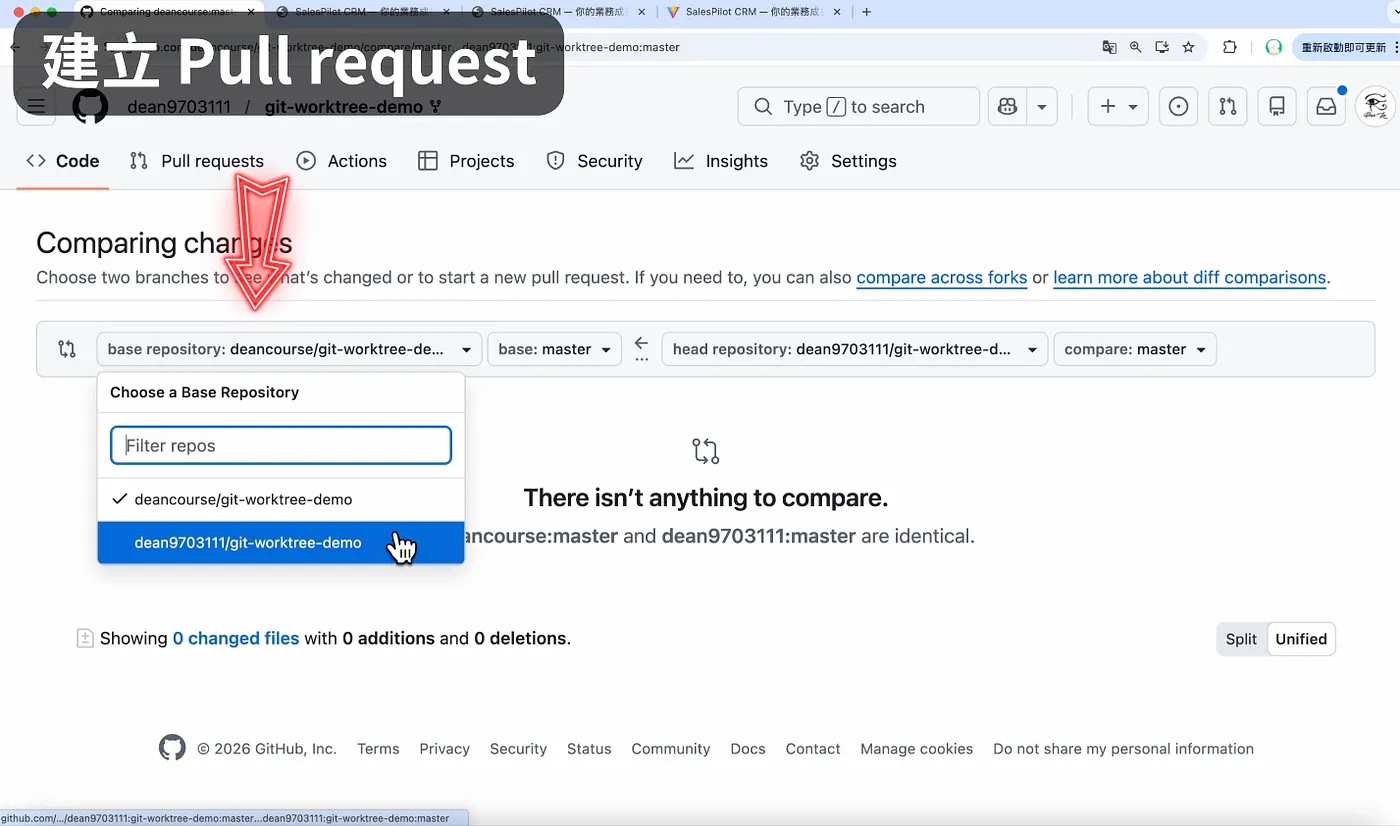Go to the Actions tab

click(342, 161)
